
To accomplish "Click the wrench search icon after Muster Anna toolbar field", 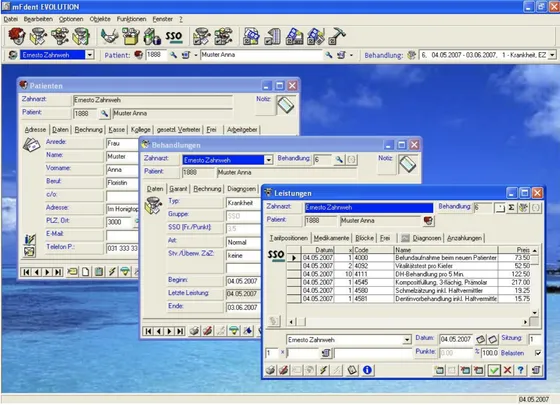I will pyautogui.click(x=328, y=55).
